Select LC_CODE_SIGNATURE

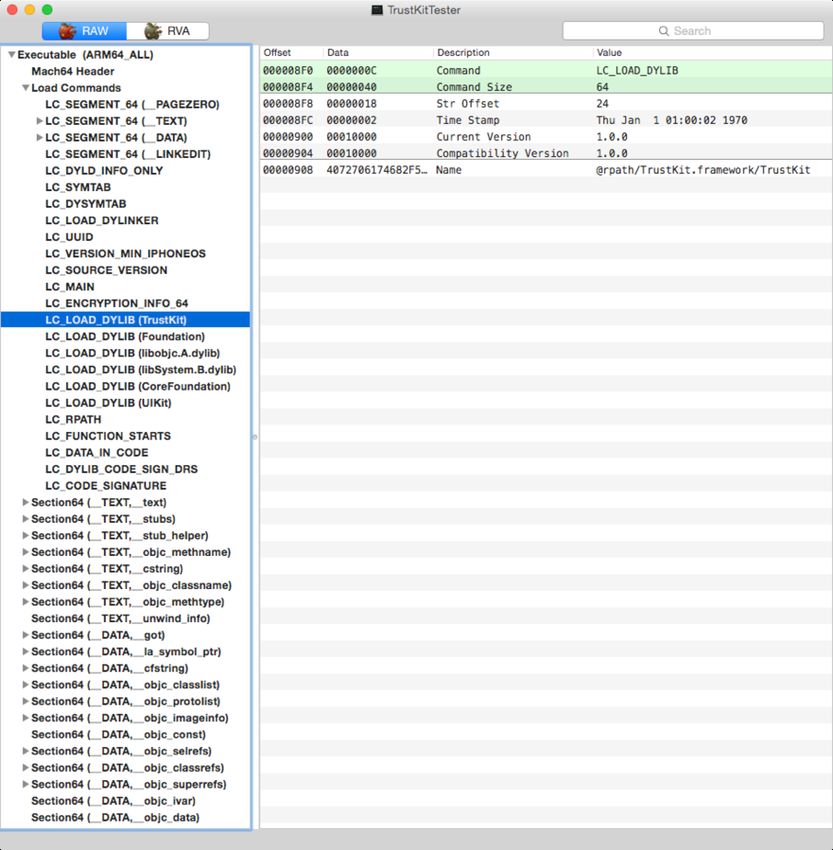coord(106,486)
